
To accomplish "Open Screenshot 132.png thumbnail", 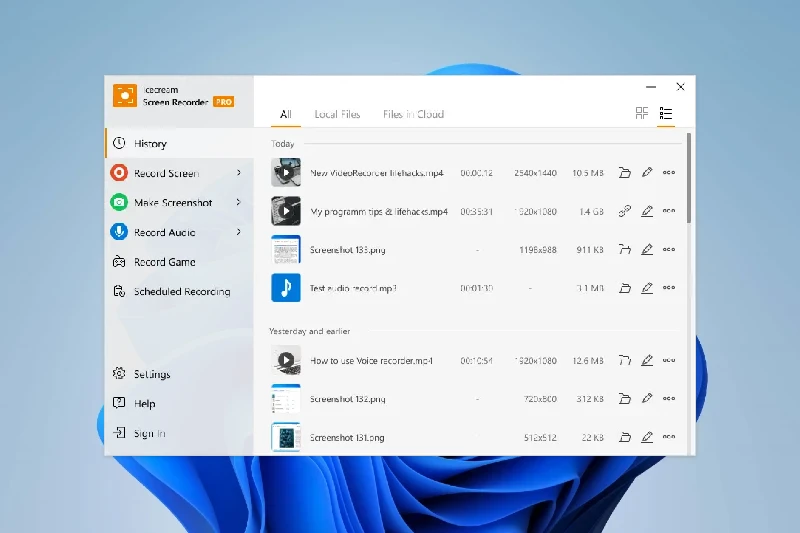I will click(286, 398).
